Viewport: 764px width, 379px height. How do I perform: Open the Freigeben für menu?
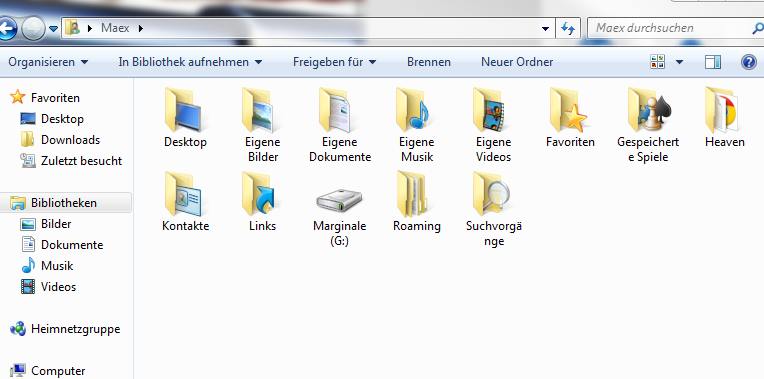pos(334,62)
